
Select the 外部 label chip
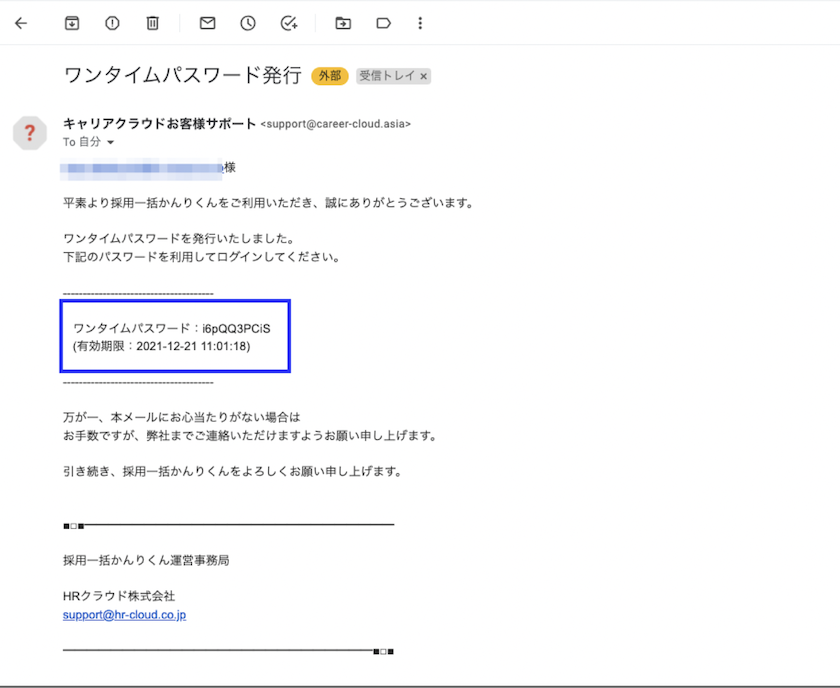(329, 75)
